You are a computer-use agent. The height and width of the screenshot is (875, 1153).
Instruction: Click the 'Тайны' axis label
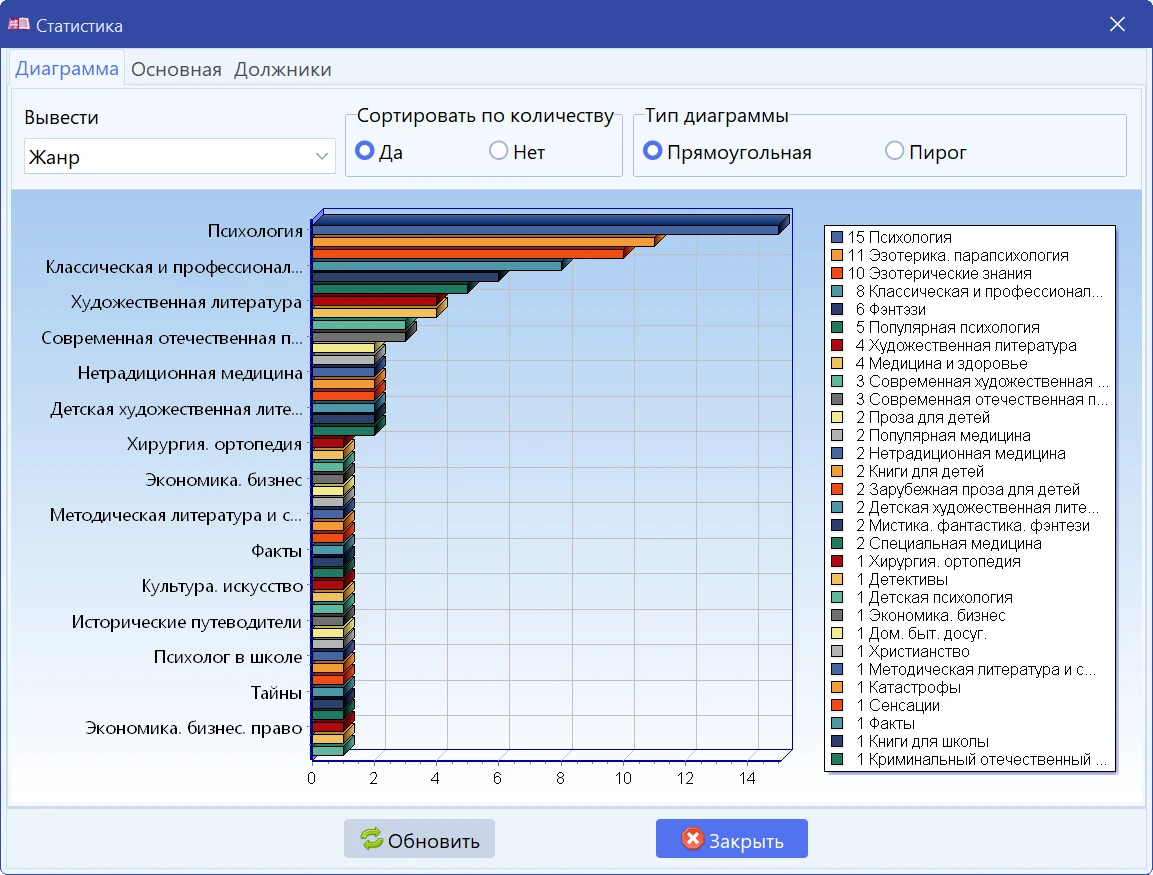coord(276,693)
